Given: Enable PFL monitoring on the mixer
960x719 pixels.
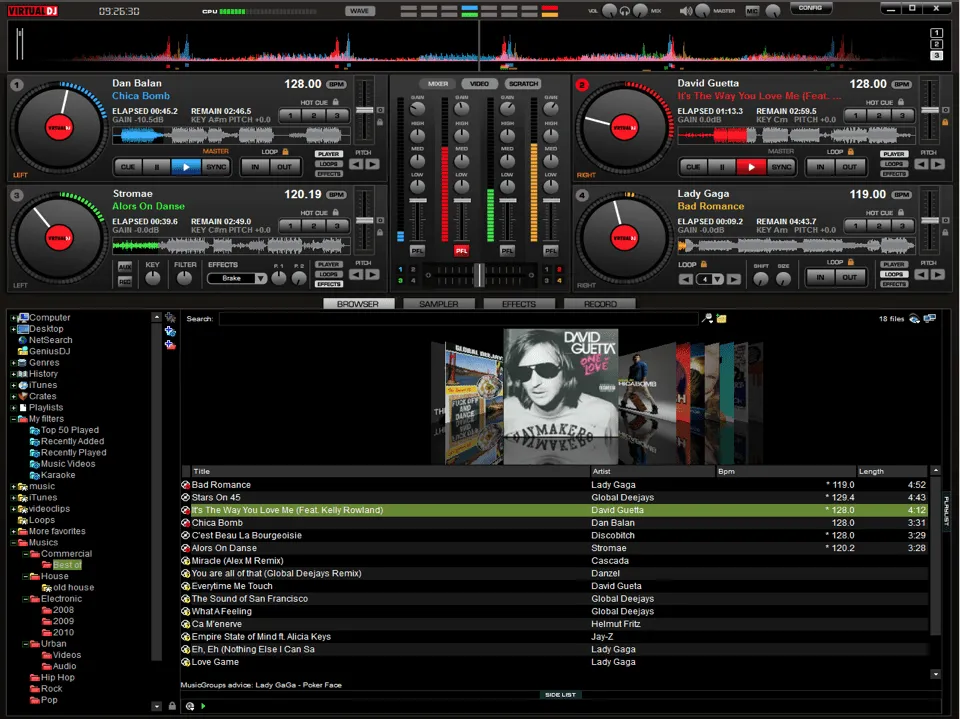Looking at the screenshot, I should tap(419, 249).
